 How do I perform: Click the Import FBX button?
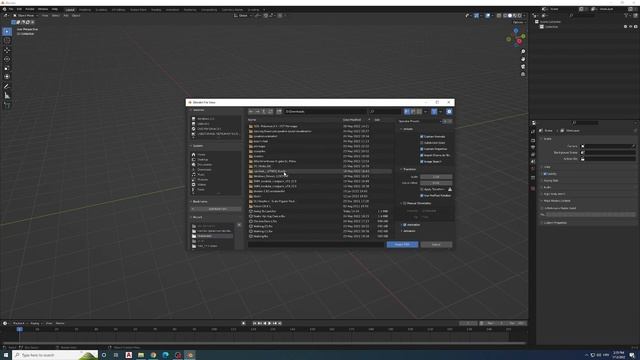tap(402, 244)
